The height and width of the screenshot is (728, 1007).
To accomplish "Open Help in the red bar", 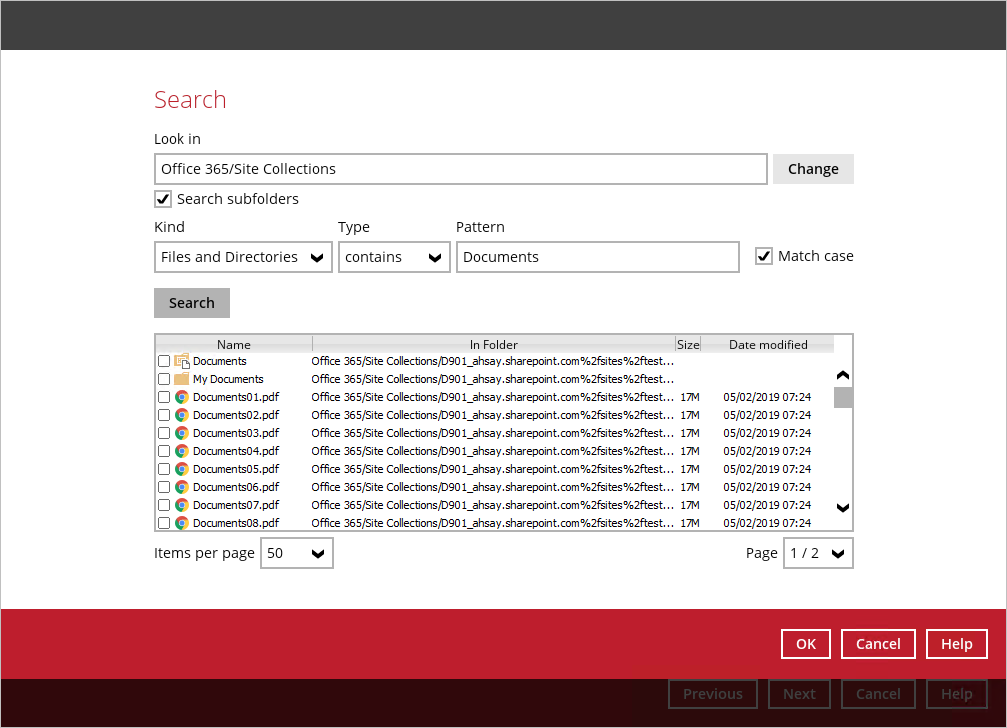I will click(x=957, y=644).
